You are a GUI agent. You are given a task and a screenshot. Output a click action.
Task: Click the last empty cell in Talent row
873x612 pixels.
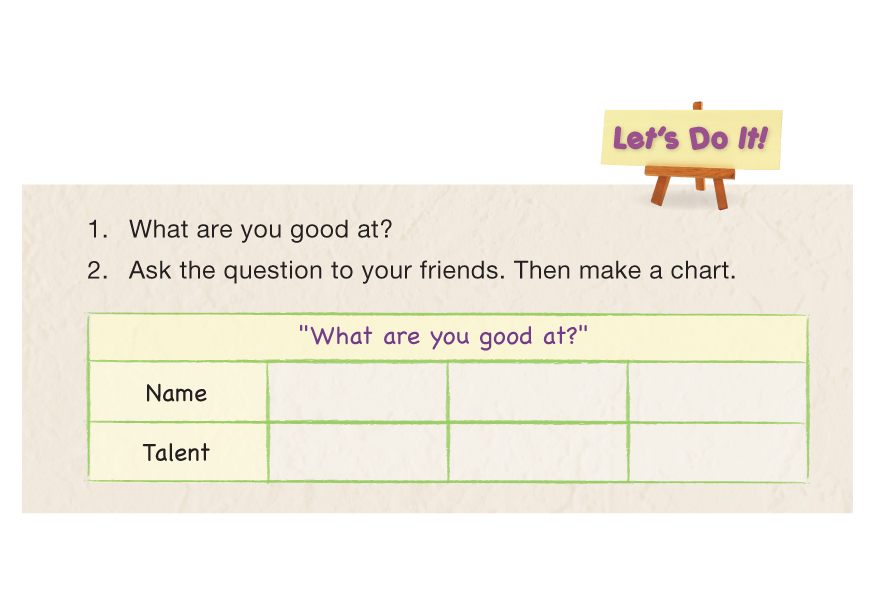(717, 452)
